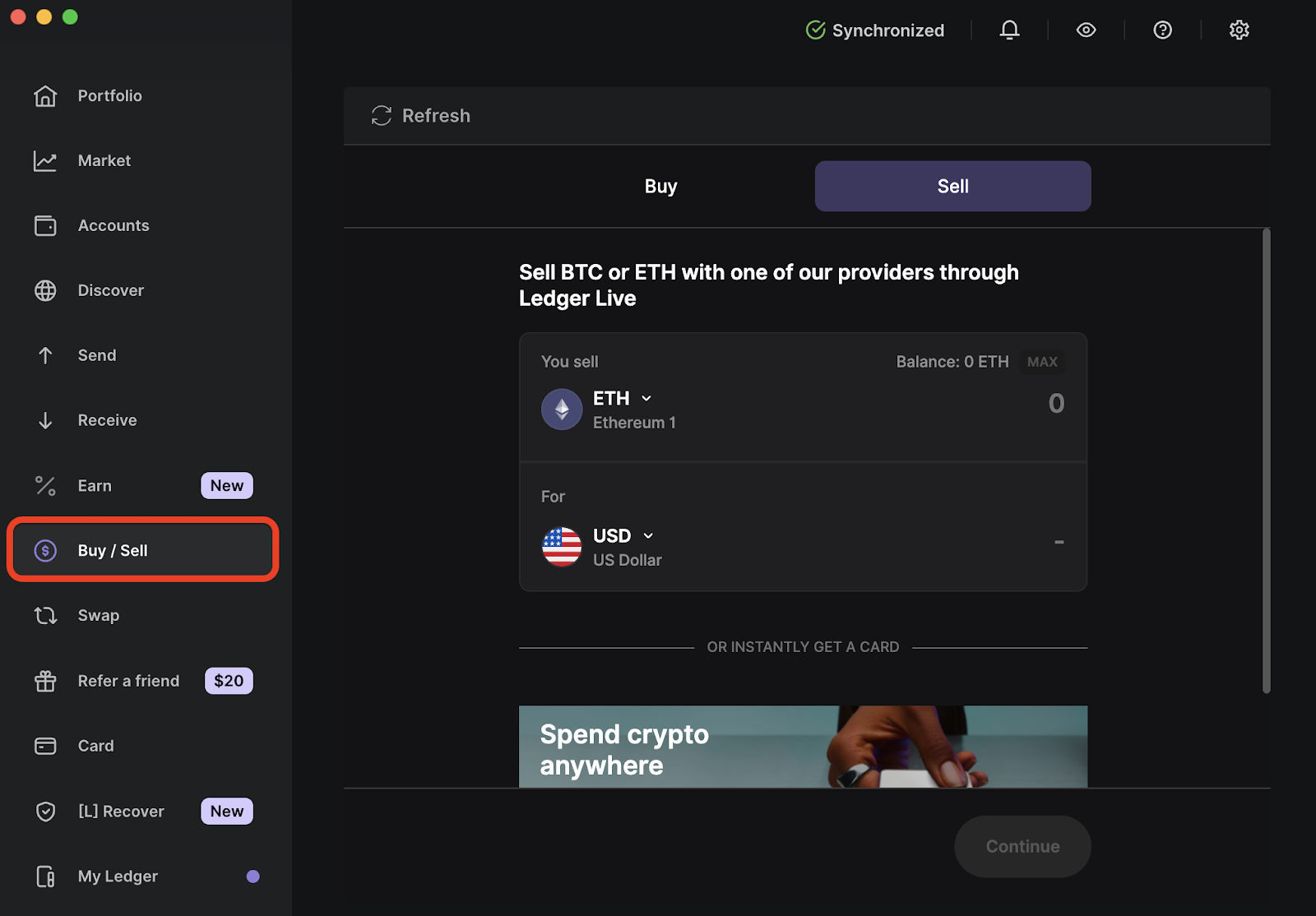Viewport: 1316px width, 916px height.
Task: Open the USD currency dropdown
Action: coord(648,535)
